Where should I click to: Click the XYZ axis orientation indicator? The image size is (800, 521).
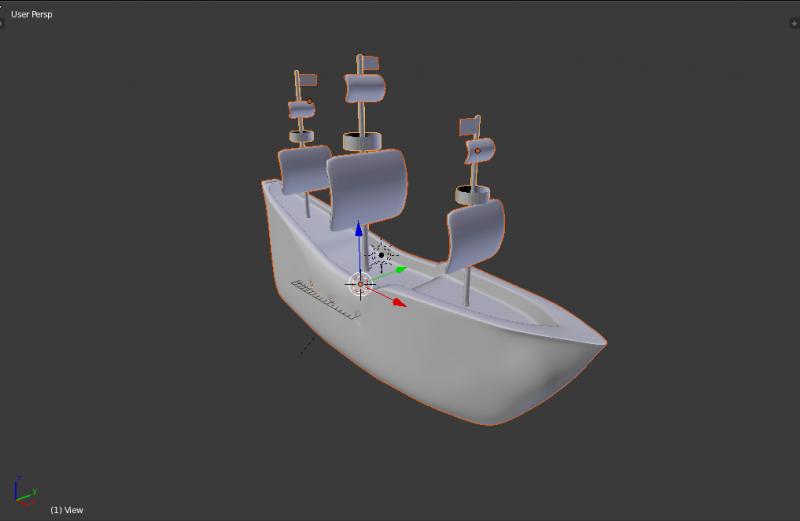pyautogui.click(x=23, y=490)
